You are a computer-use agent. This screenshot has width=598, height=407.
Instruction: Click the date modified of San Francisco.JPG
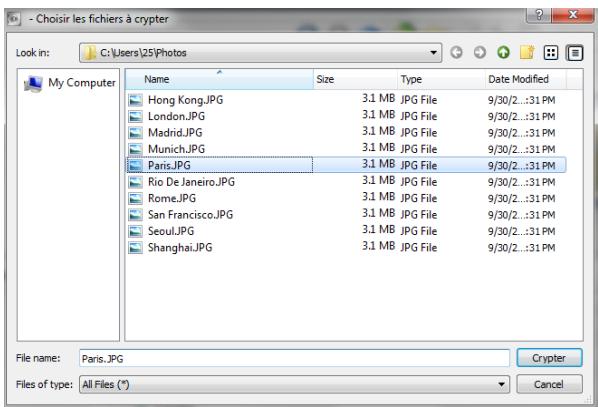coord(521,215)
